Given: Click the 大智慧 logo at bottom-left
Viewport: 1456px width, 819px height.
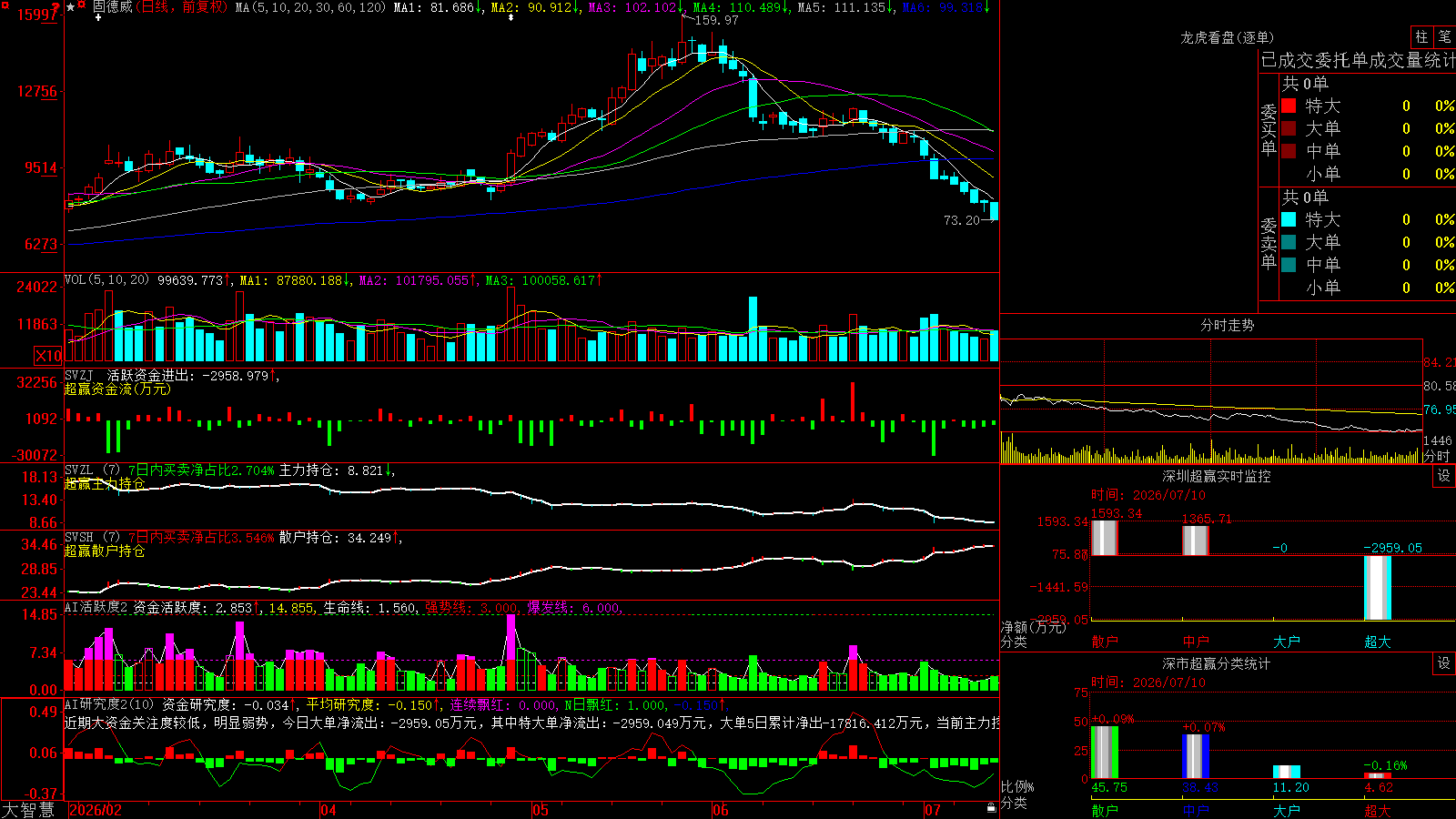Looking at the screenshot, I should [x=28, y=810].
